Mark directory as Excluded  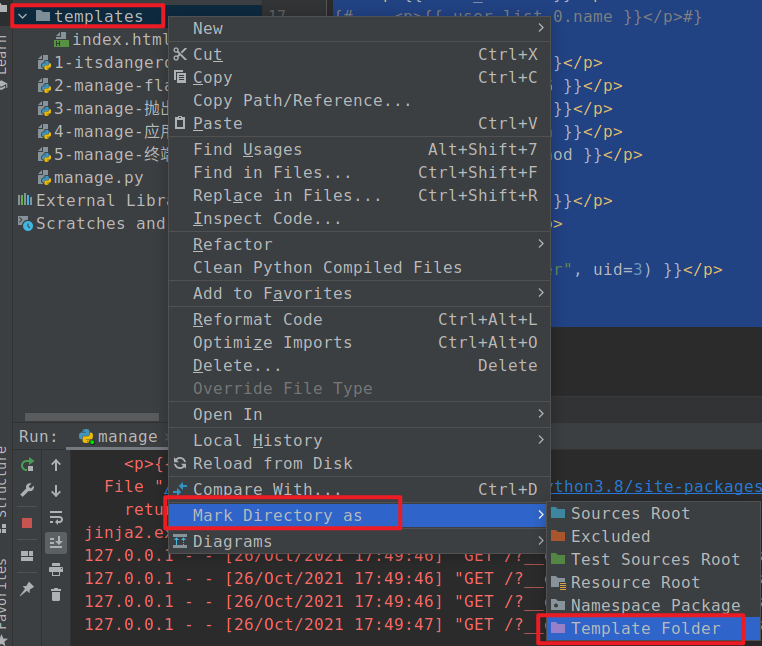pos(654,537)
